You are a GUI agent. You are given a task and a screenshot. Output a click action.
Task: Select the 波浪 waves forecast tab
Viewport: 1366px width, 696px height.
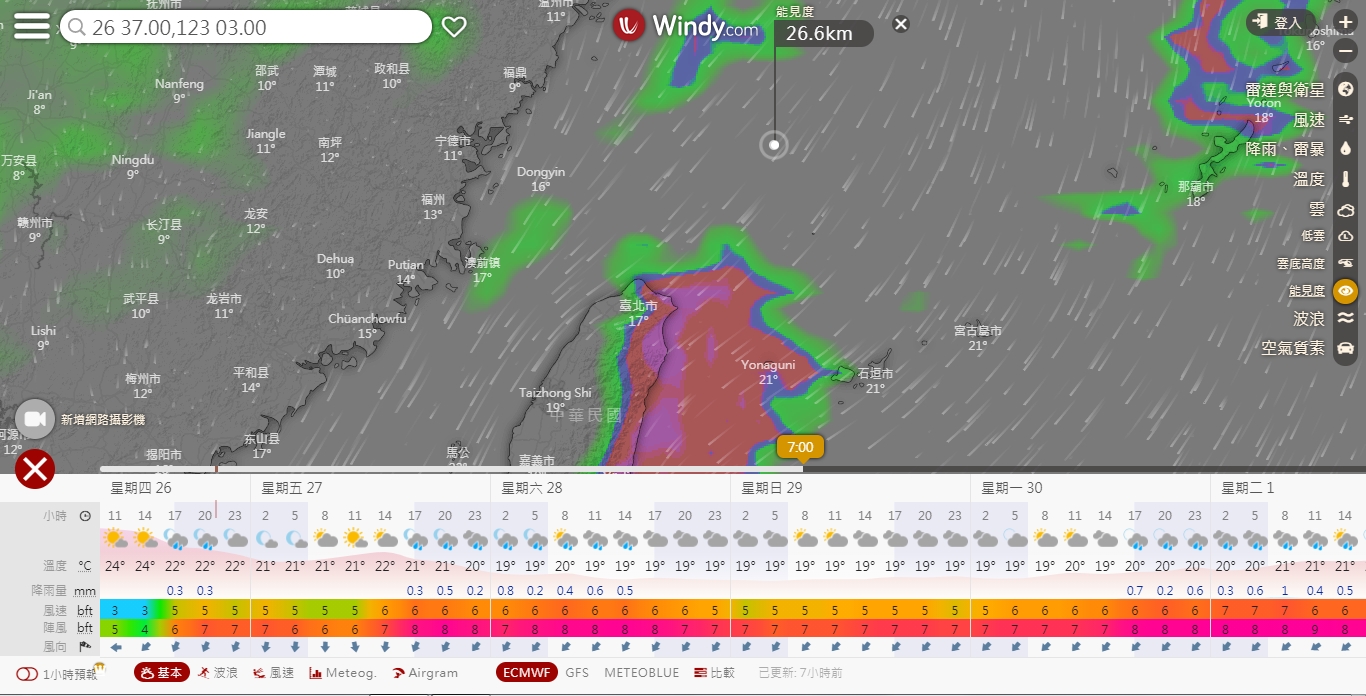click(x=217, y=673)
